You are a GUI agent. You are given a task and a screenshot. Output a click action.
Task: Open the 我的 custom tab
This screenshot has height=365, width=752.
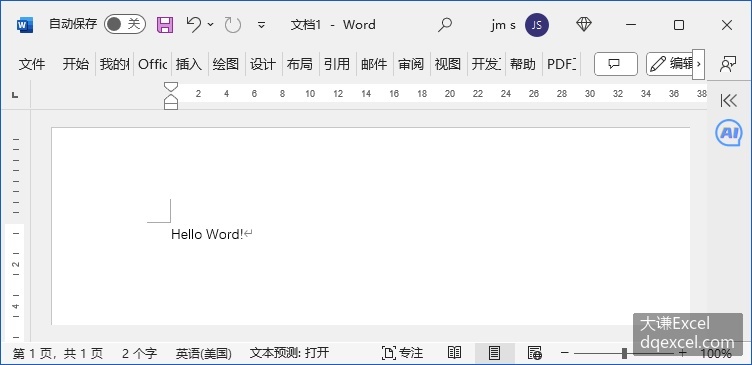pos(114,64)
